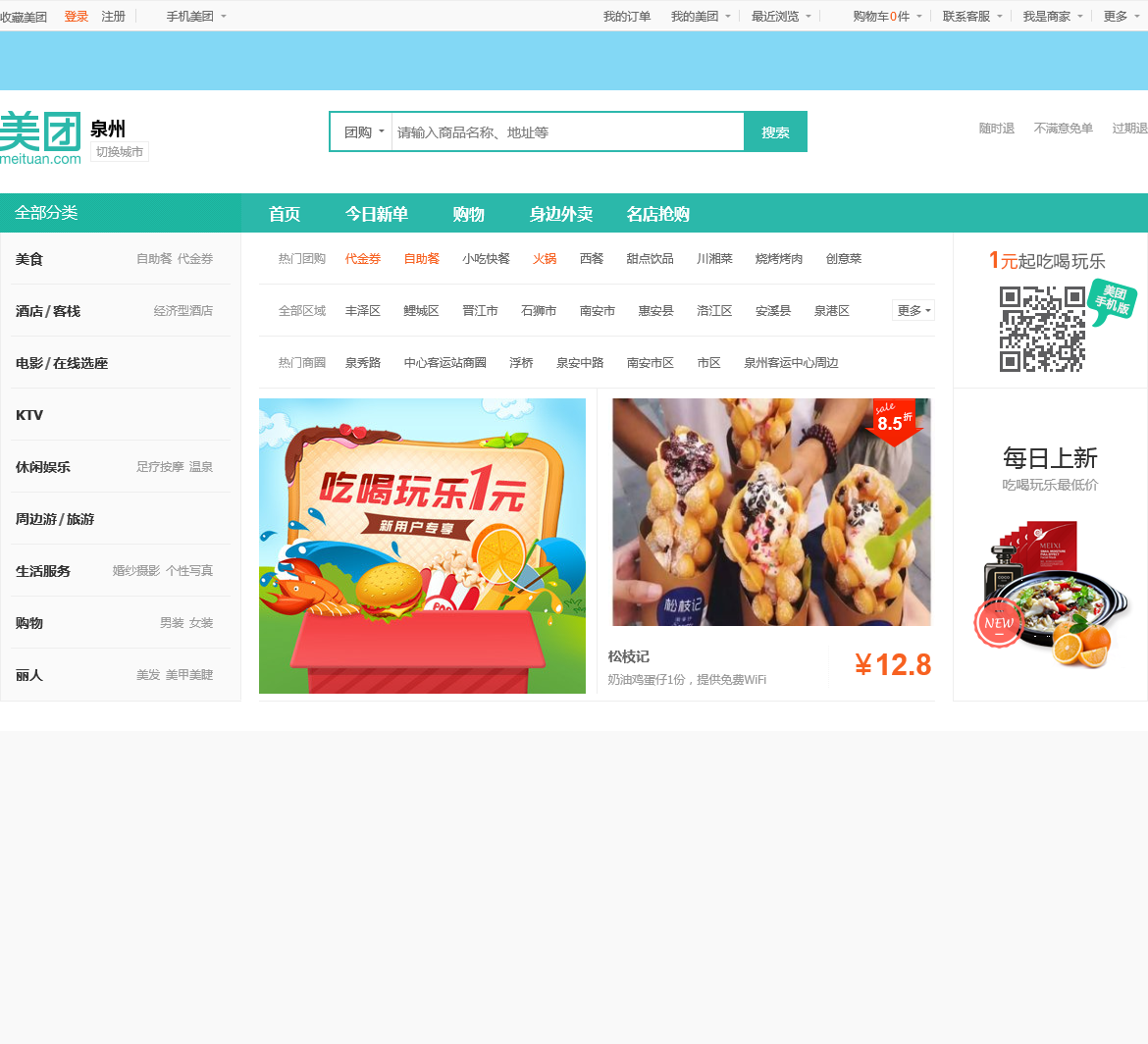Open the 松枝记 egg waffle deal image
Image resolution: width=1148 pixels, height=1044 pixels.
pos(771,512)
